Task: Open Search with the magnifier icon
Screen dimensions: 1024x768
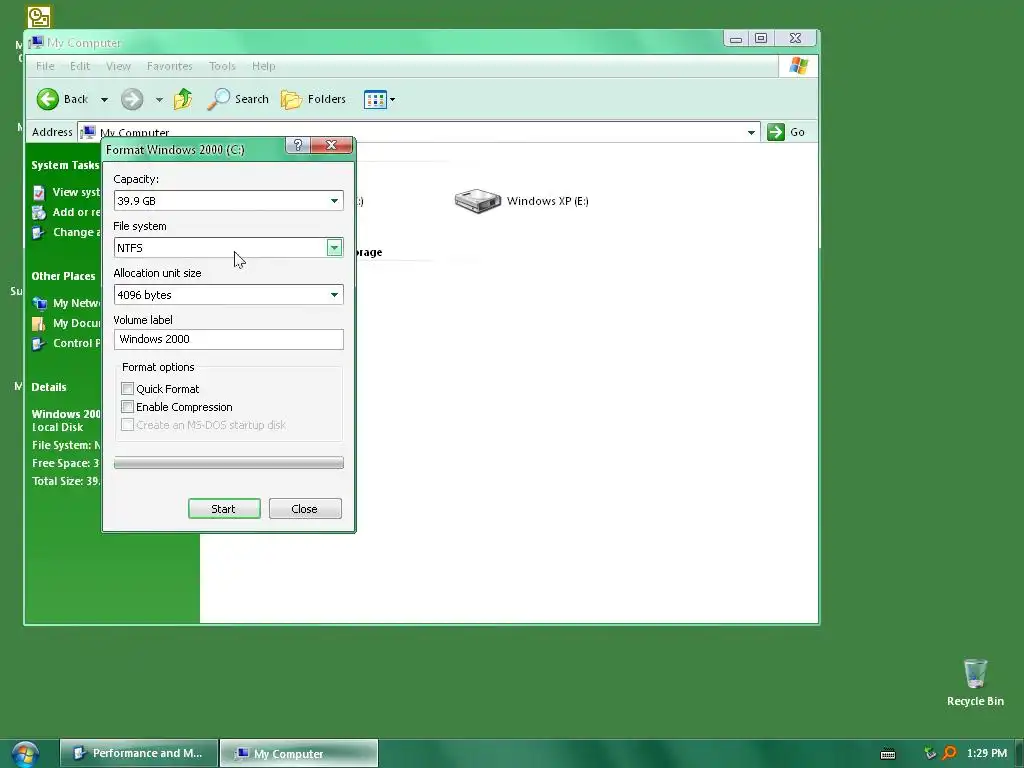Action: coord(218,99)
